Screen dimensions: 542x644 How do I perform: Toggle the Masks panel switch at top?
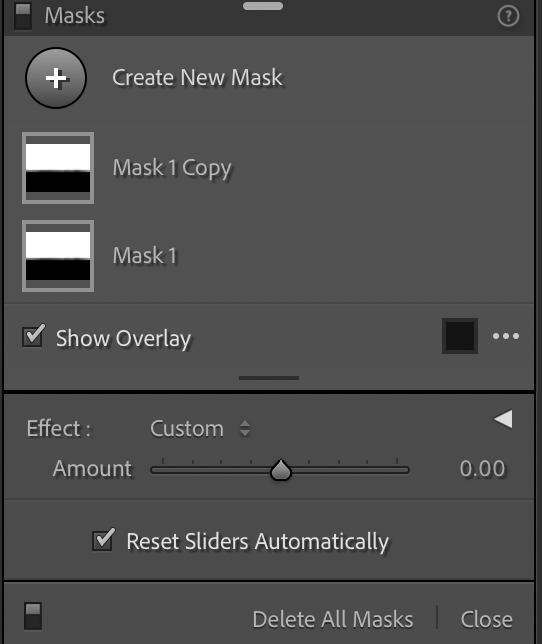pyautogui.click(x=23, y=16)
